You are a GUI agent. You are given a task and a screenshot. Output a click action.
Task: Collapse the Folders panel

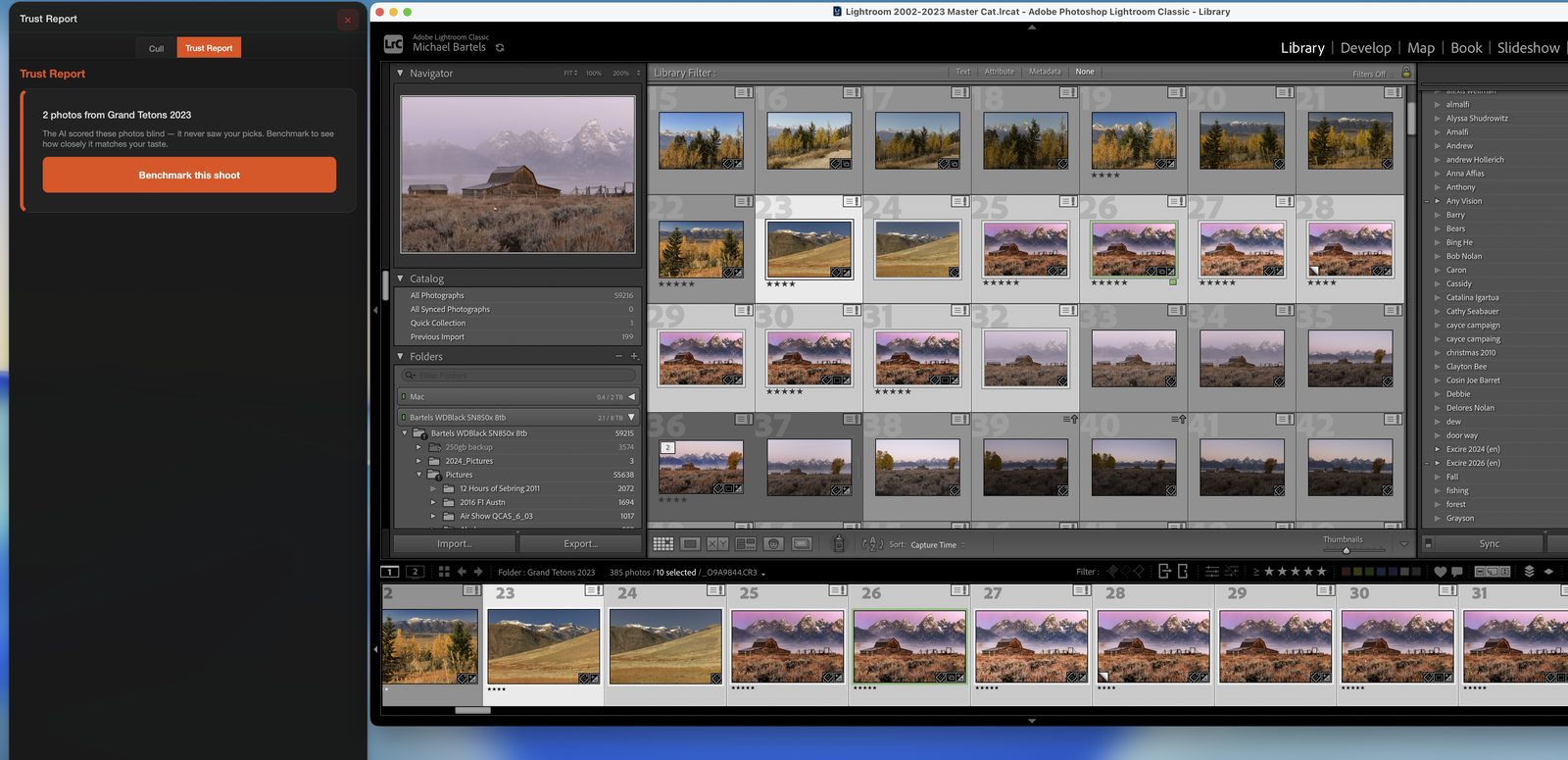pyautogui.click(x=400, y=356)
